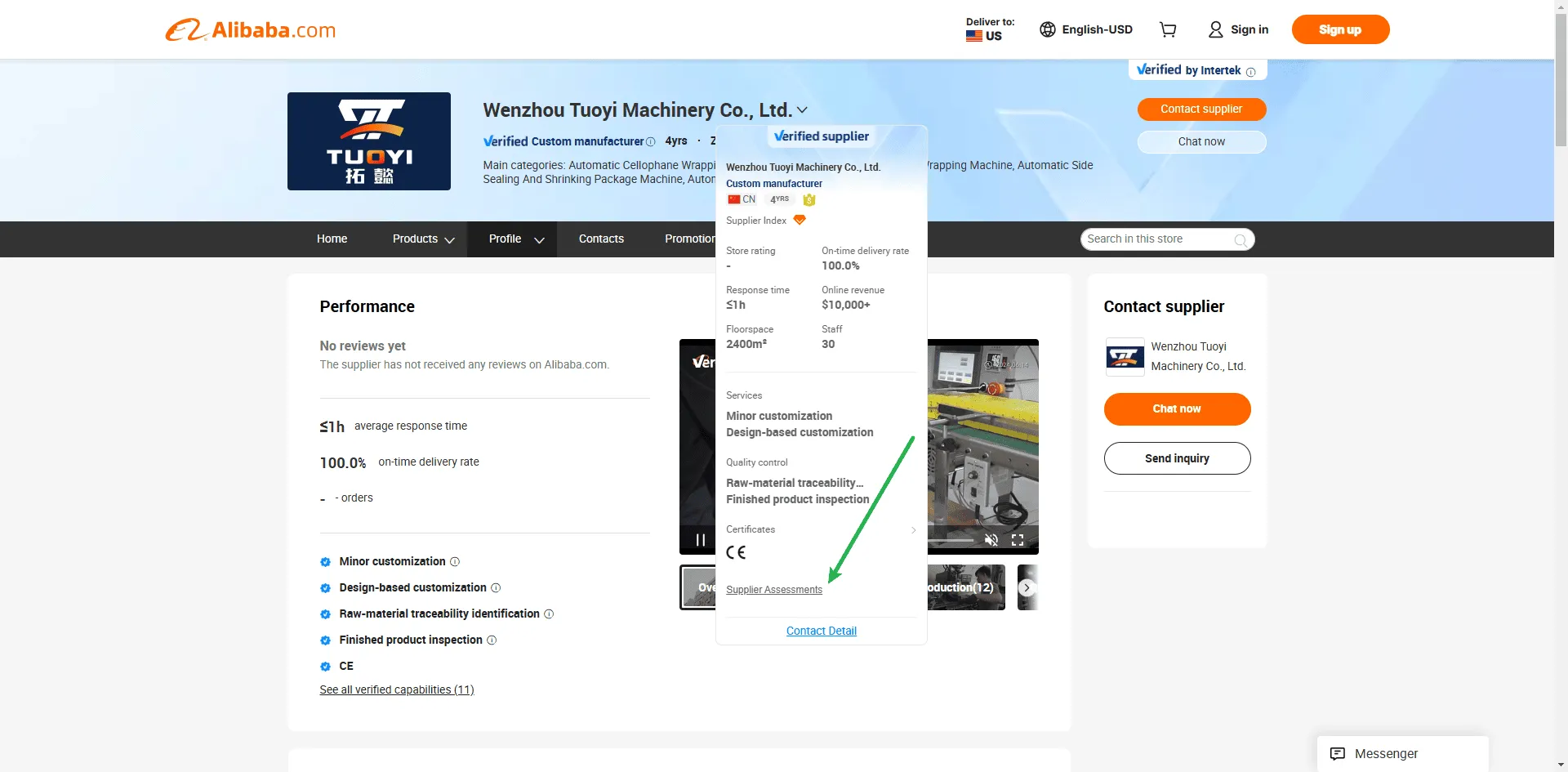The width and height of the screenshot is (1568, 772).
Task: Click small Tuoyi logo in Contact supplier card
Action: 1125,357
